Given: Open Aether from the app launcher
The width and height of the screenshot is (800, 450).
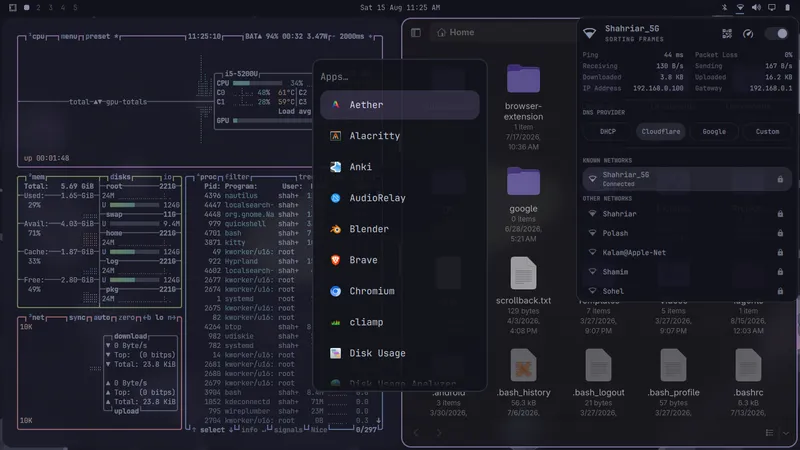Looking at the screenshot, I should [399, 105].
